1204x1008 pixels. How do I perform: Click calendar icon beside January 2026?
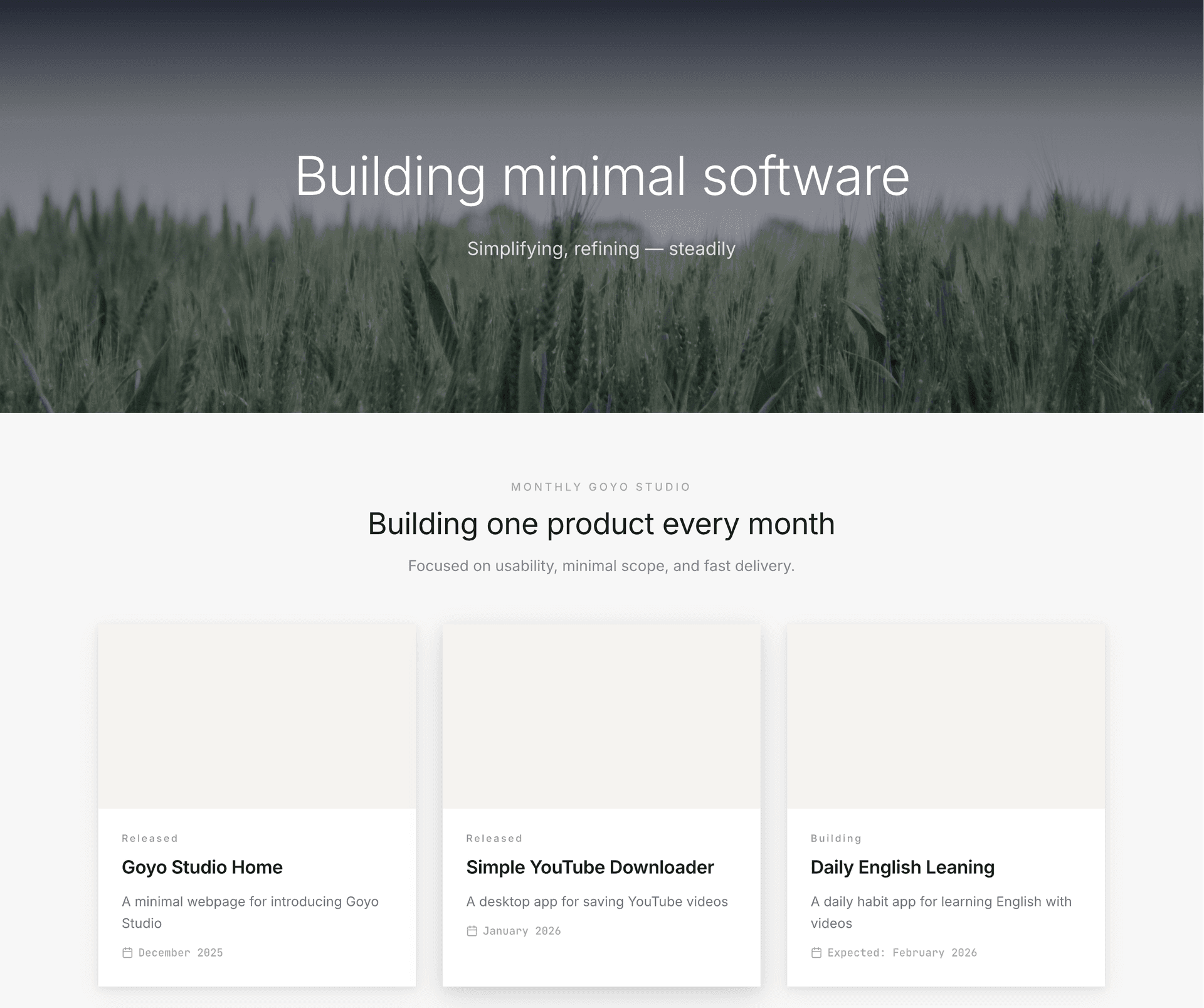pyautogui.click(x=472, y=931)
